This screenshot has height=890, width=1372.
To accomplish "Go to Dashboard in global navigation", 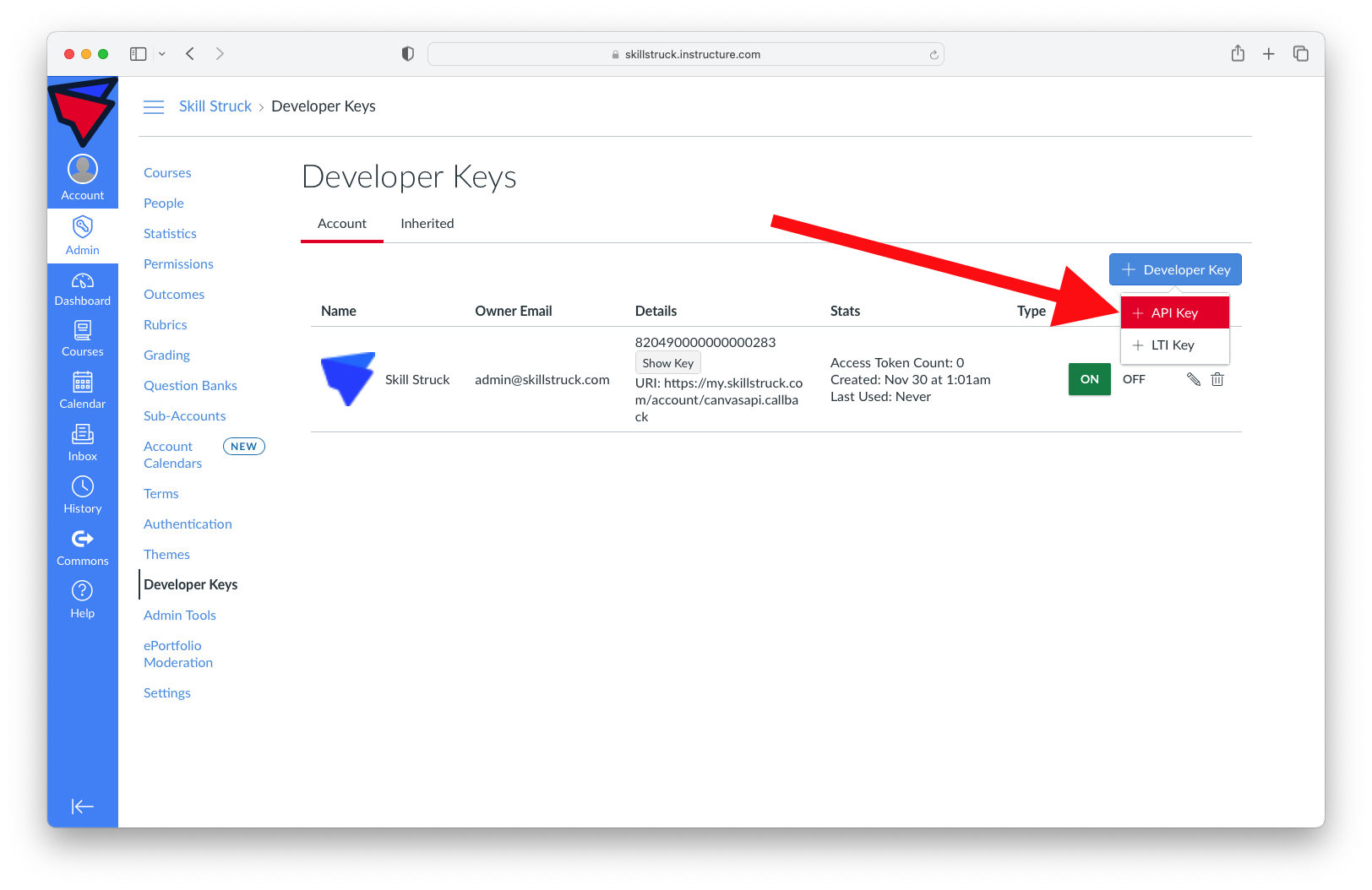I will 83,289.
